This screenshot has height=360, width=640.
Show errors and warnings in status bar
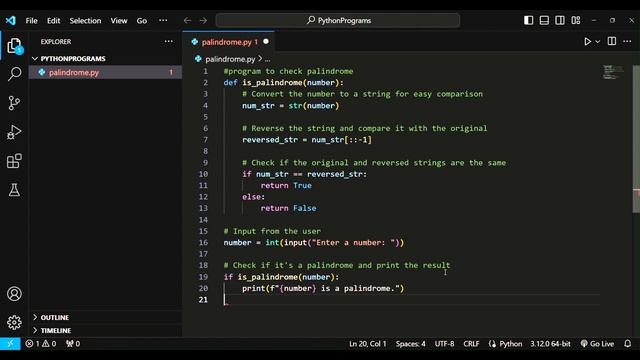tap(41, 344)
